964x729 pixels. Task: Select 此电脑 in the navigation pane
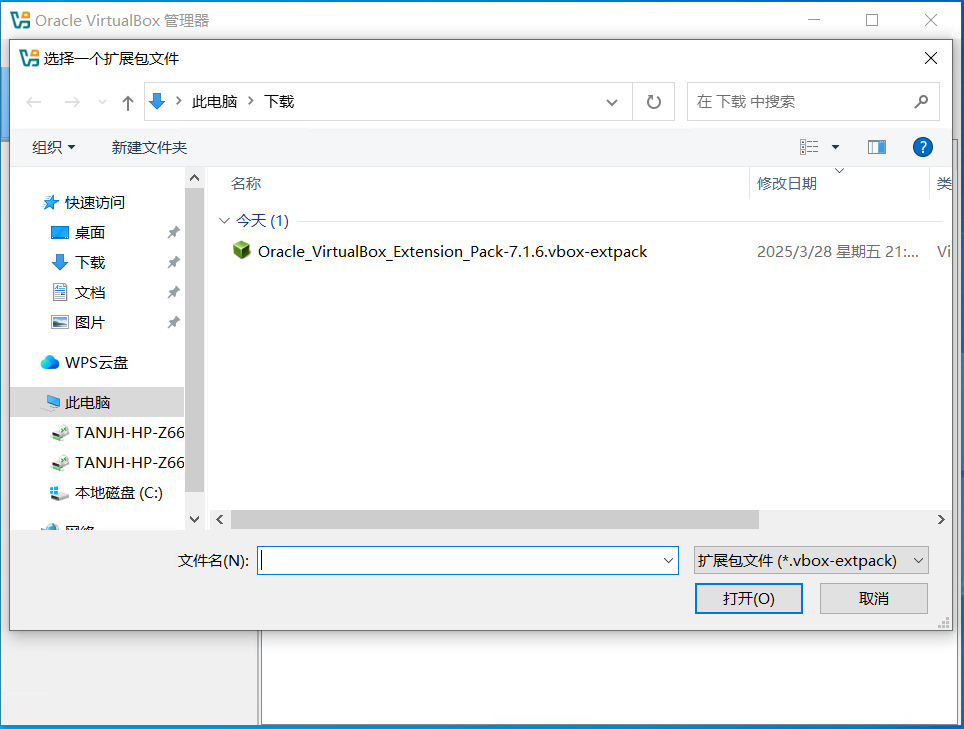point(97,402)
